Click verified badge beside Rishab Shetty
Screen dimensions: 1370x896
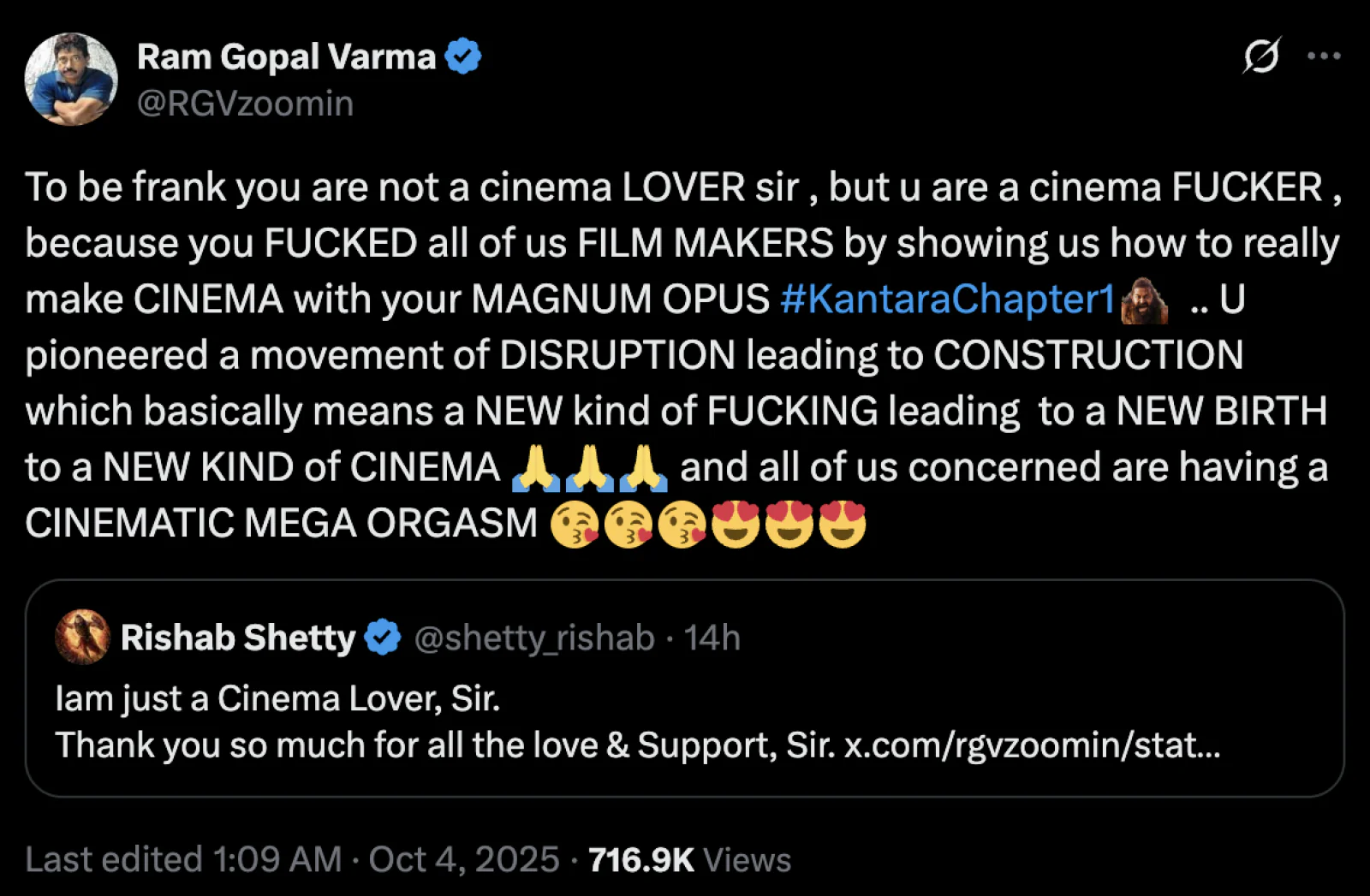tap(383, 638)
